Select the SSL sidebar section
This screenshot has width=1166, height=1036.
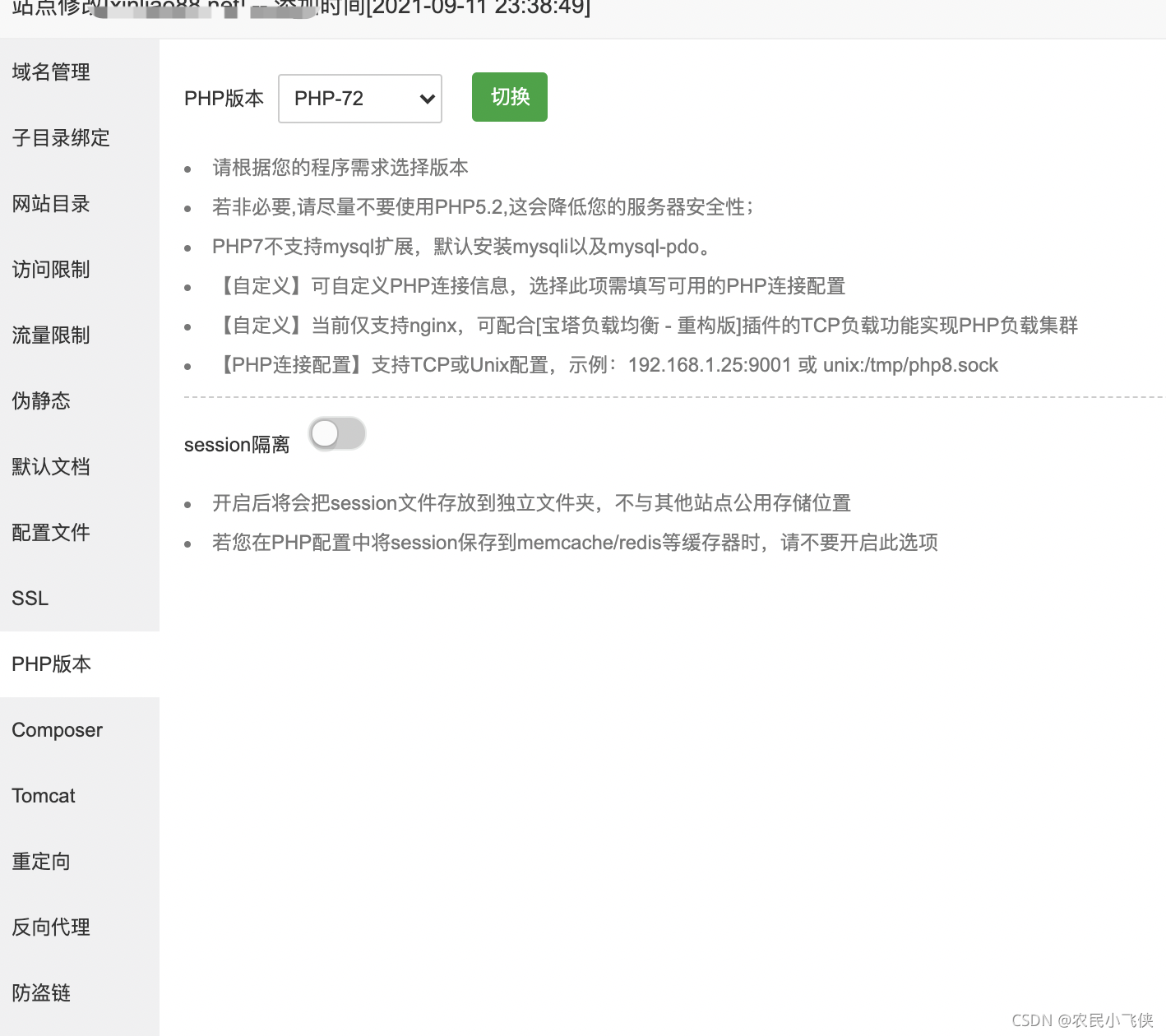tap(30, 599)
